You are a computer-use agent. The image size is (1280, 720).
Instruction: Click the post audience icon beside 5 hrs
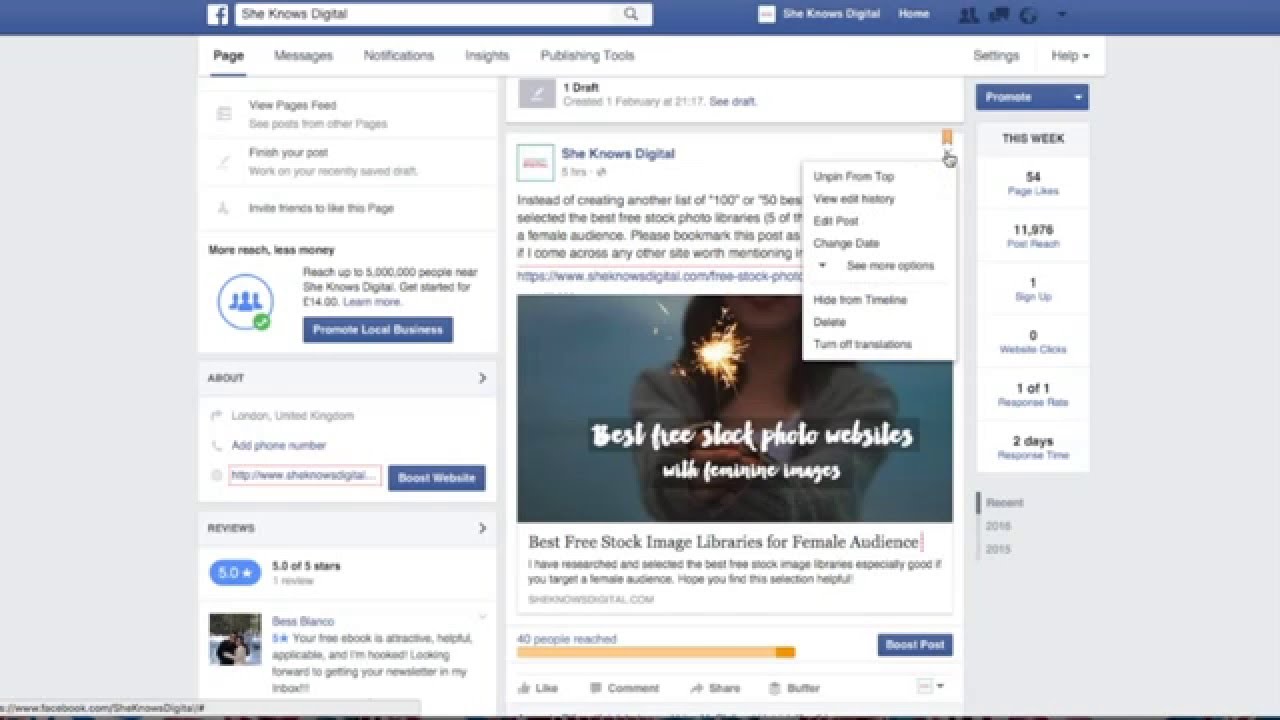[x=602, y=173]
